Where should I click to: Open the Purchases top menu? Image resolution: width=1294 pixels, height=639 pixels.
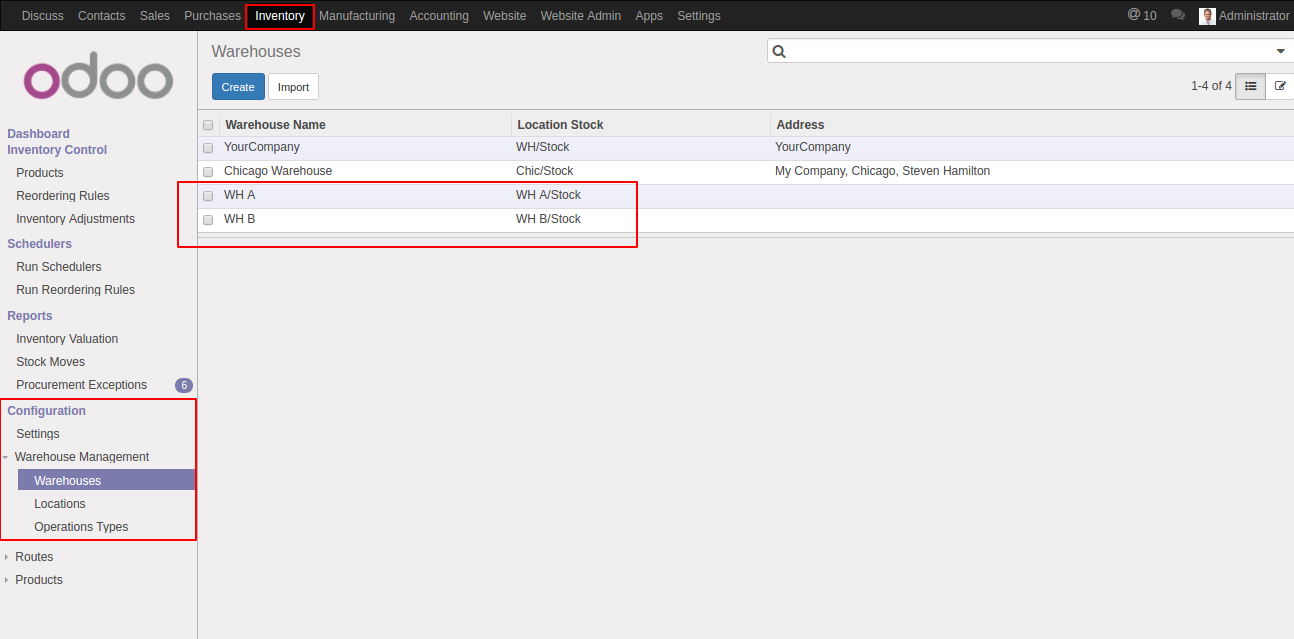(x=212, y=16)
